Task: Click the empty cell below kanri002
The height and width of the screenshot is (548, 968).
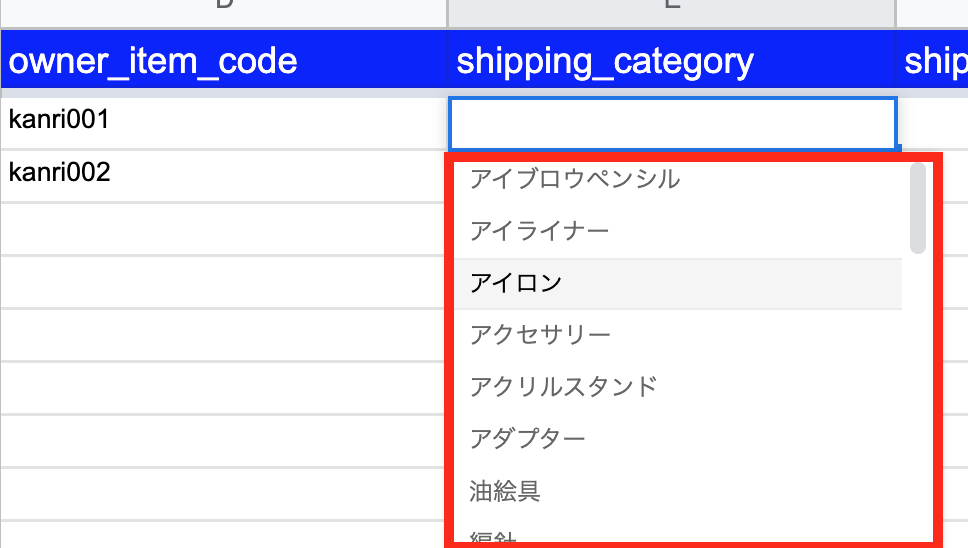Action: (223, 227)
